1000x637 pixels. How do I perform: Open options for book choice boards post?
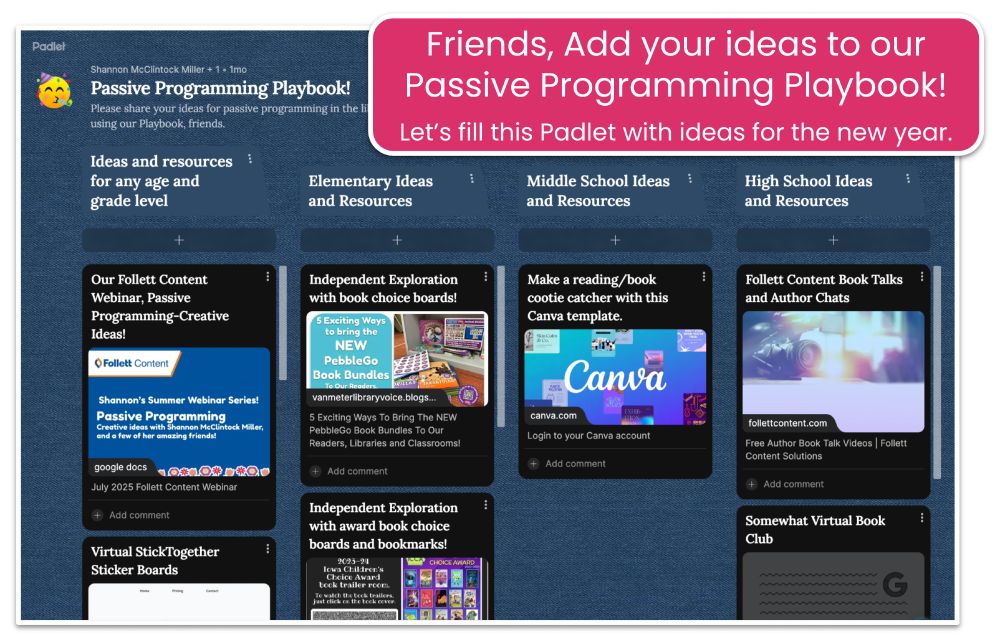[486, 277]
